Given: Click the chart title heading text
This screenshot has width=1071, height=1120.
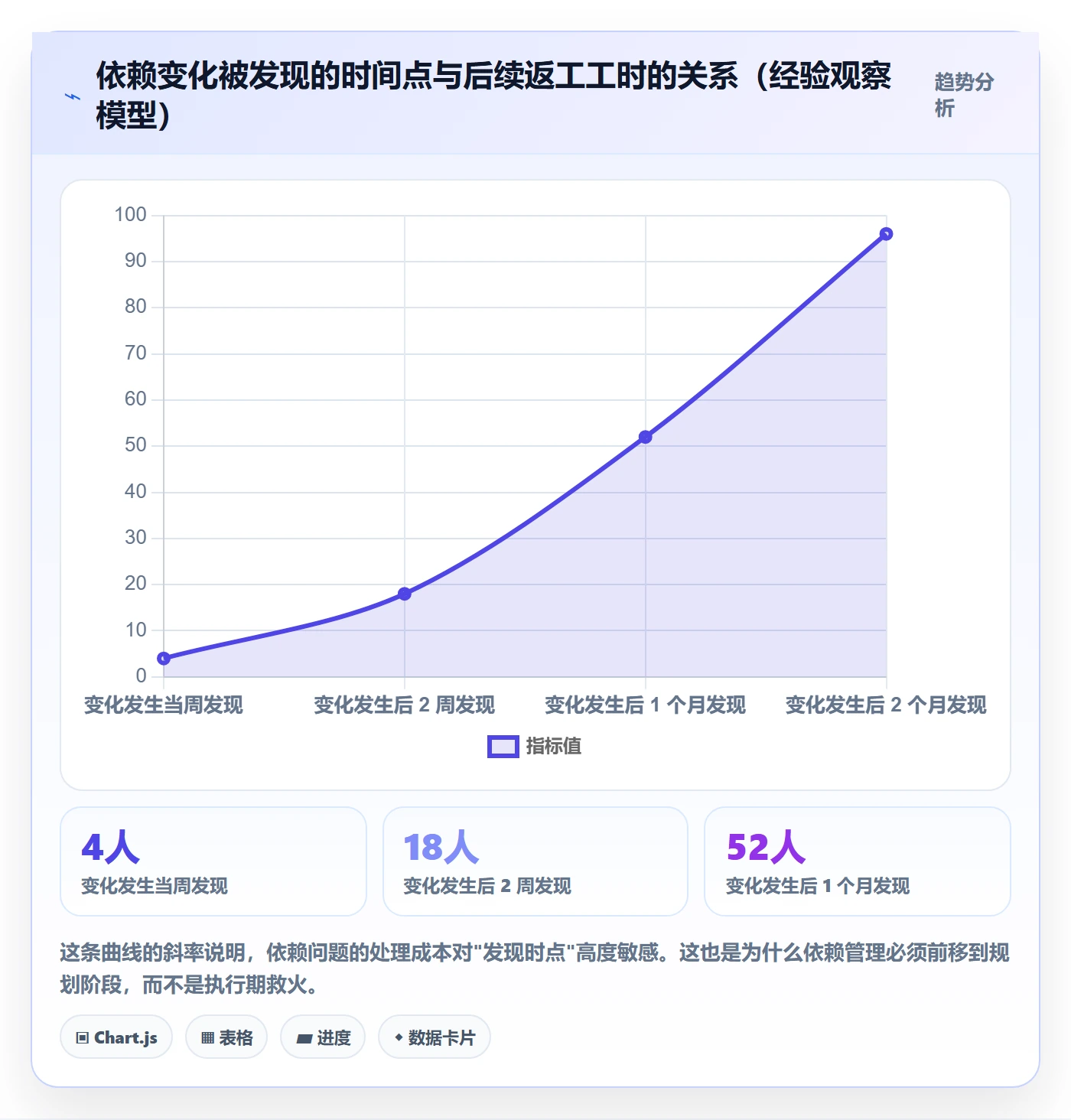Looking at the screenshot, I should [494, 95].
